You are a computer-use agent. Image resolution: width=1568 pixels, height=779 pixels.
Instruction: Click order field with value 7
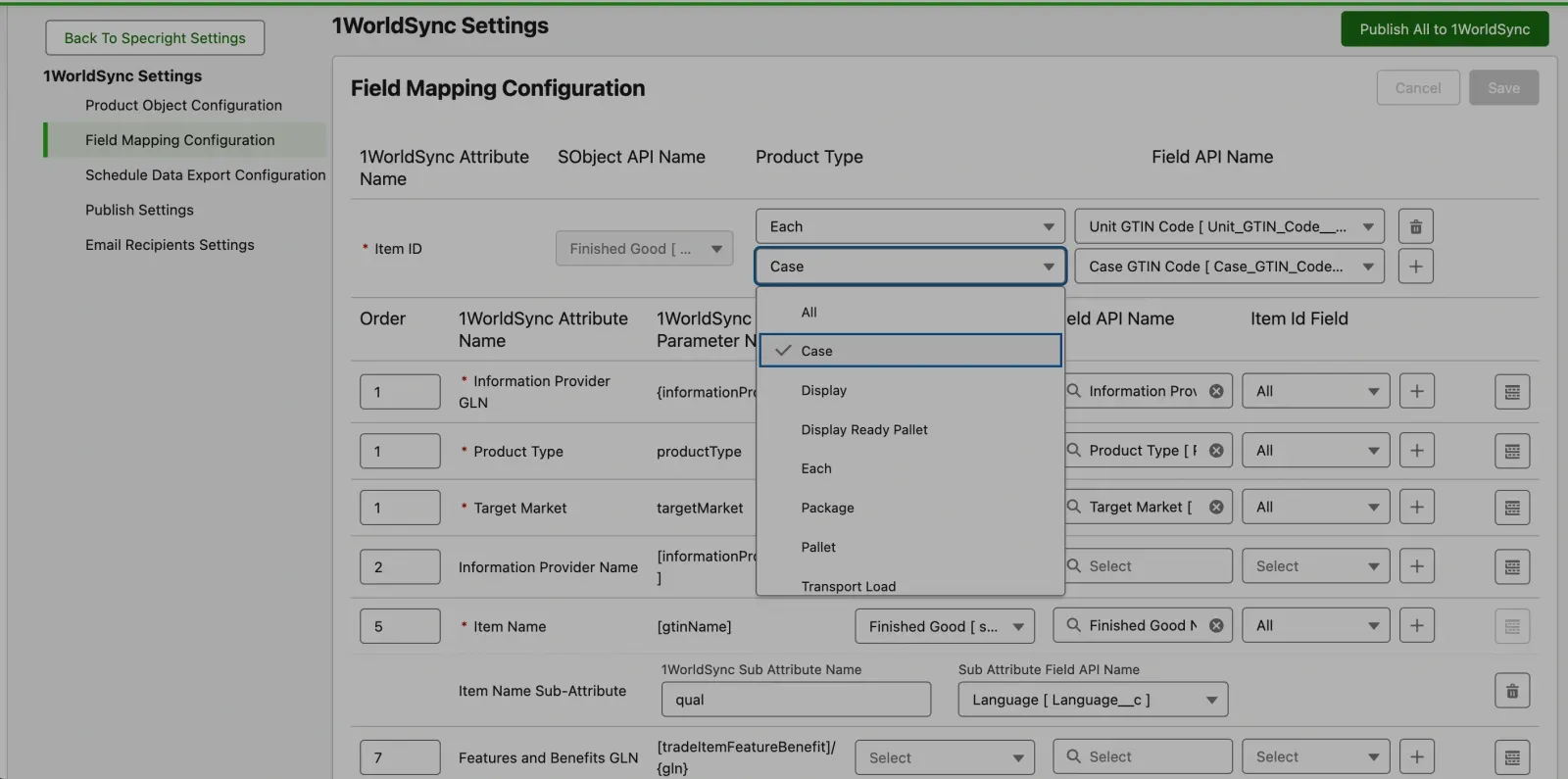coord(400,757)
